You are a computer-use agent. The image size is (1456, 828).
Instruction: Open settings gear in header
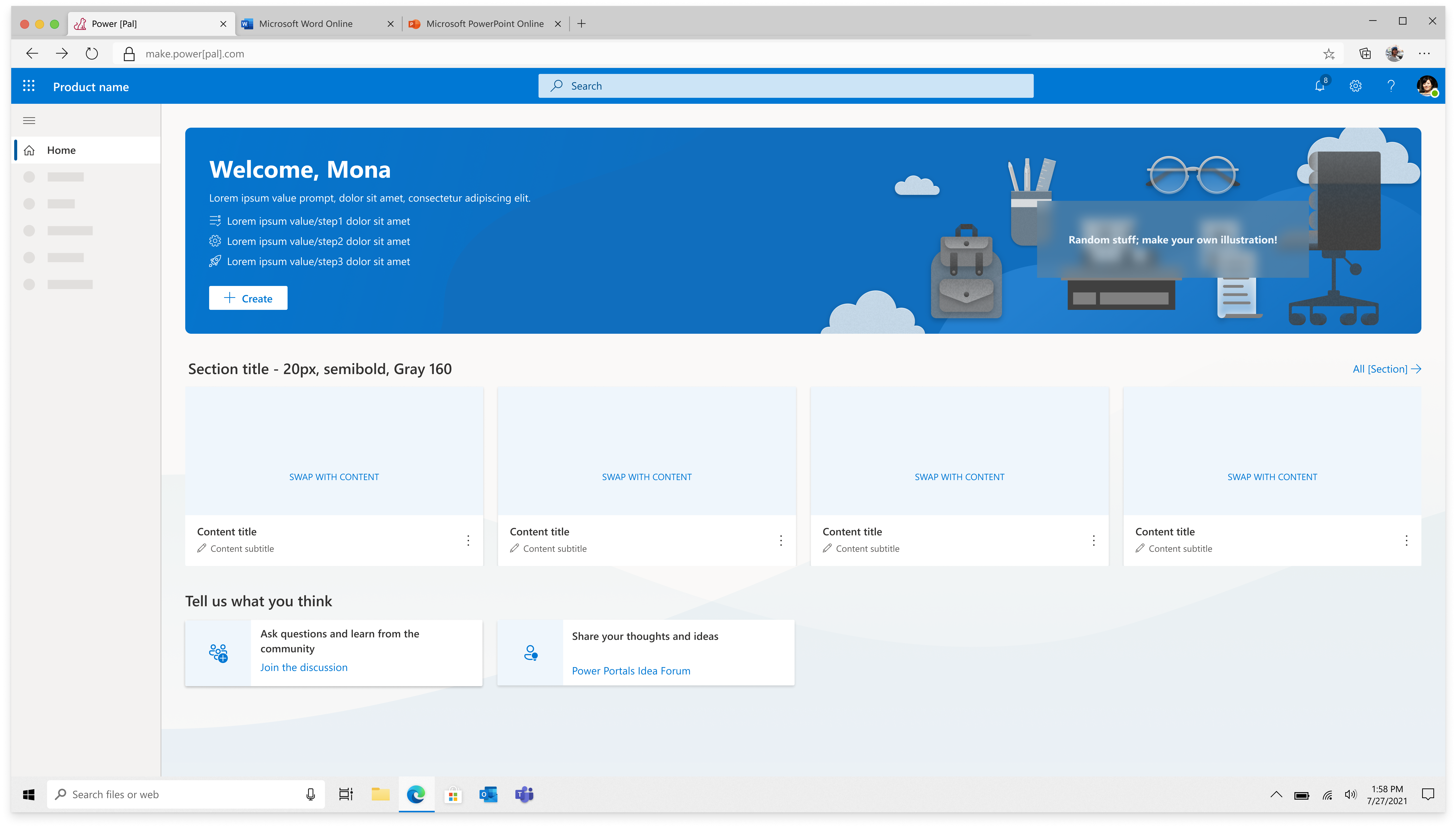(1355, 86)
